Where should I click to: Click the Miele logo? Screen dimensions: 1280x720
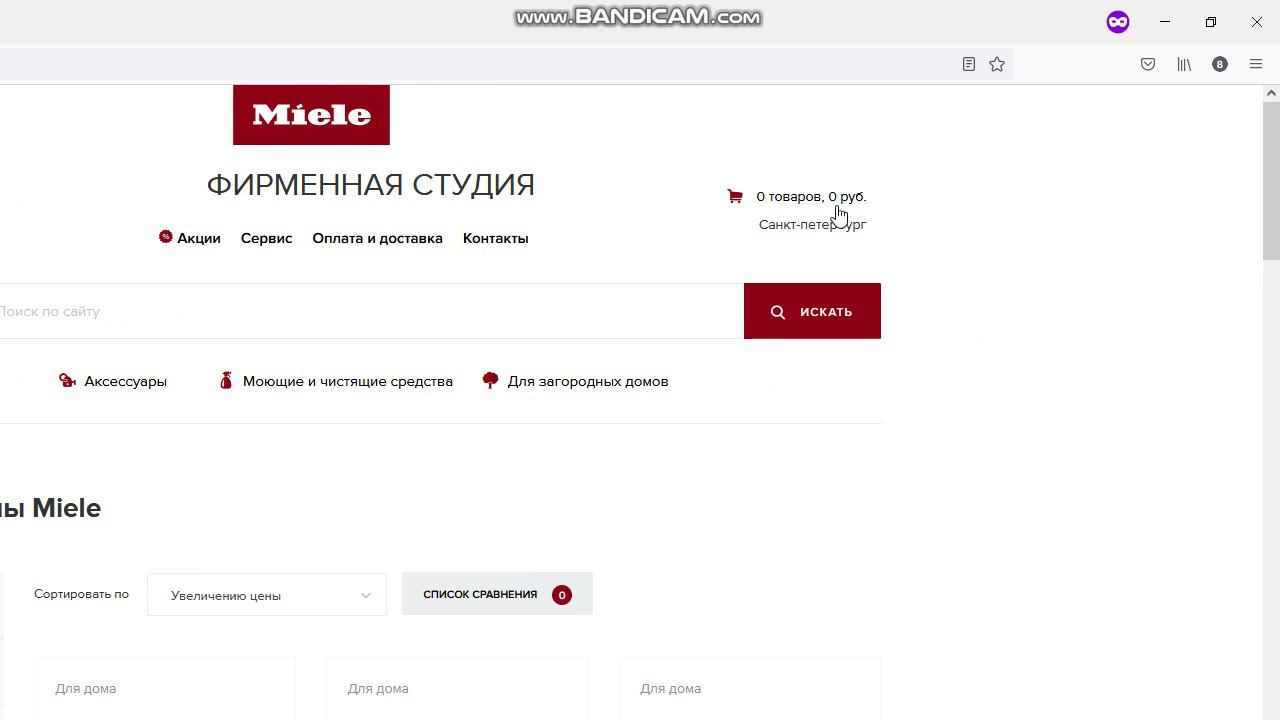[x=311, y=115]
